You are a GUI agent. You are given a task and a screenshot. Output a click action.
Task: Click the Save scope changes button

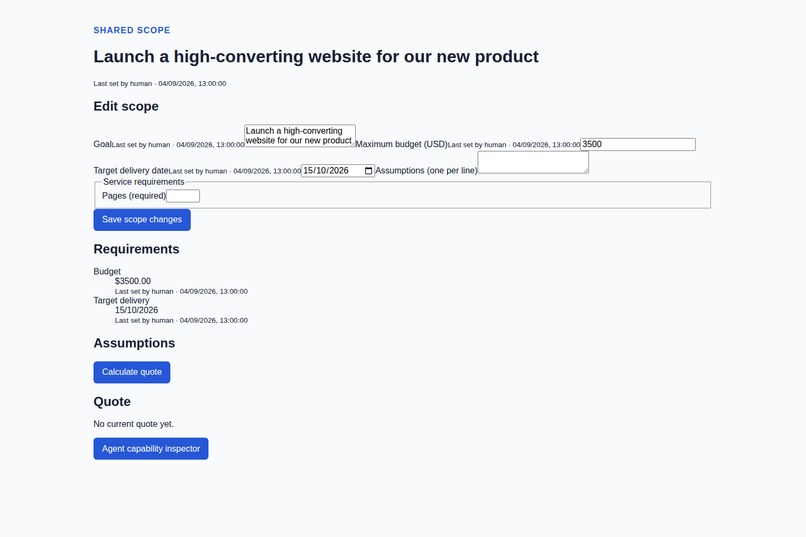coord(142,220)
